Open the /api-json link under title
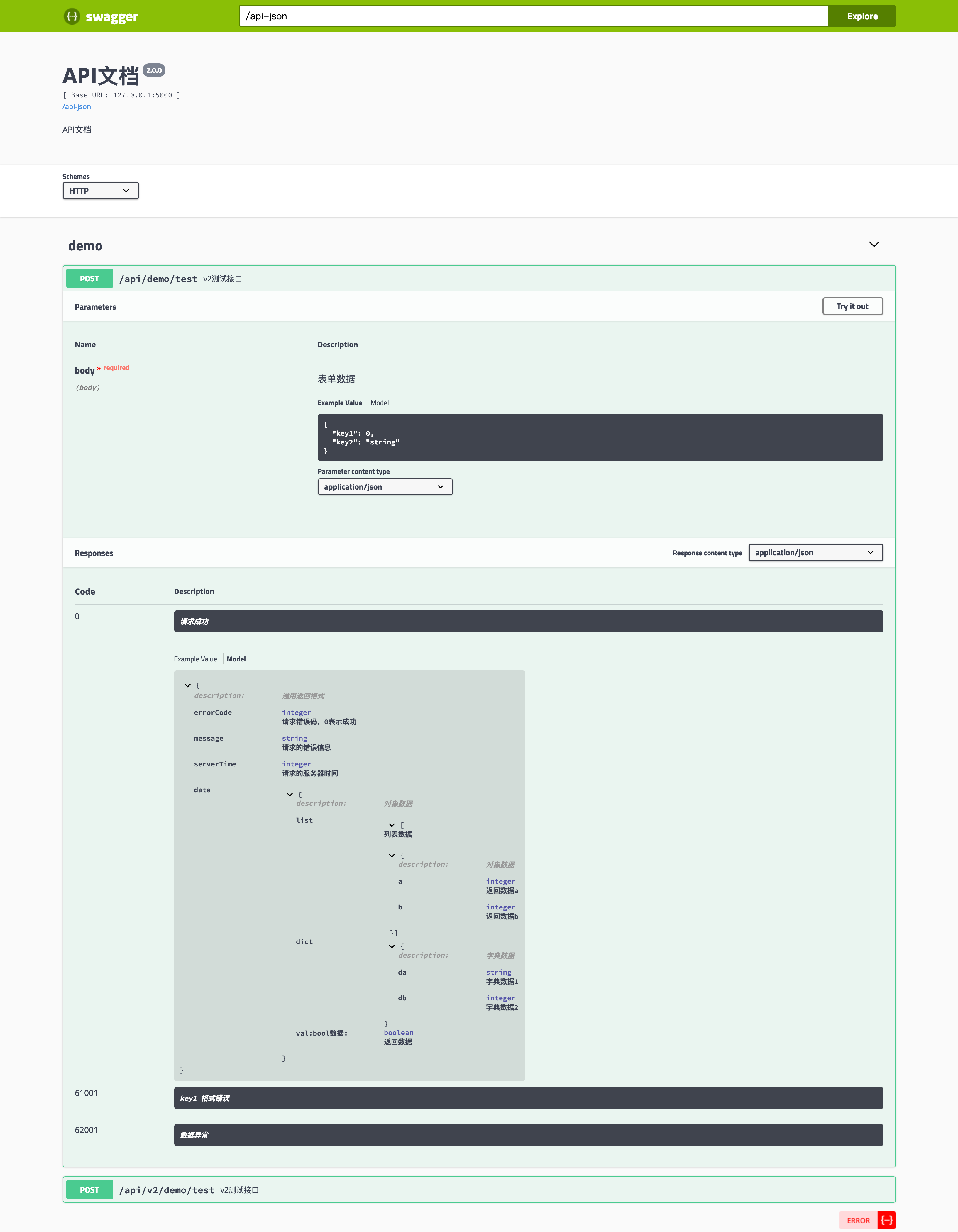The height and width of the screenshot is (1232, 958). [x=76, y=107]
